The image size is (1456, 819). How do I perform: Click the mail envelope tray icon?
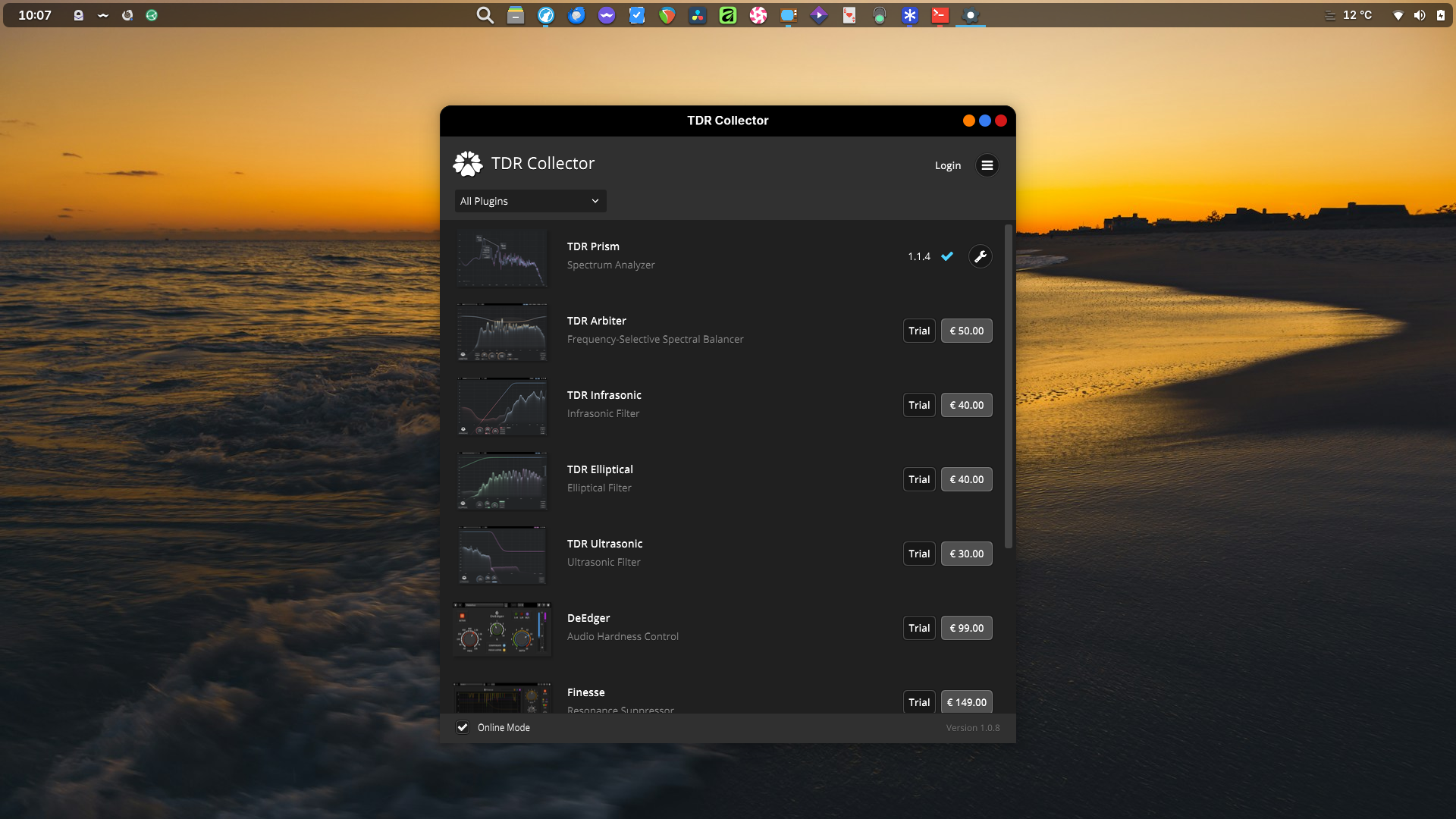(78, 15)
